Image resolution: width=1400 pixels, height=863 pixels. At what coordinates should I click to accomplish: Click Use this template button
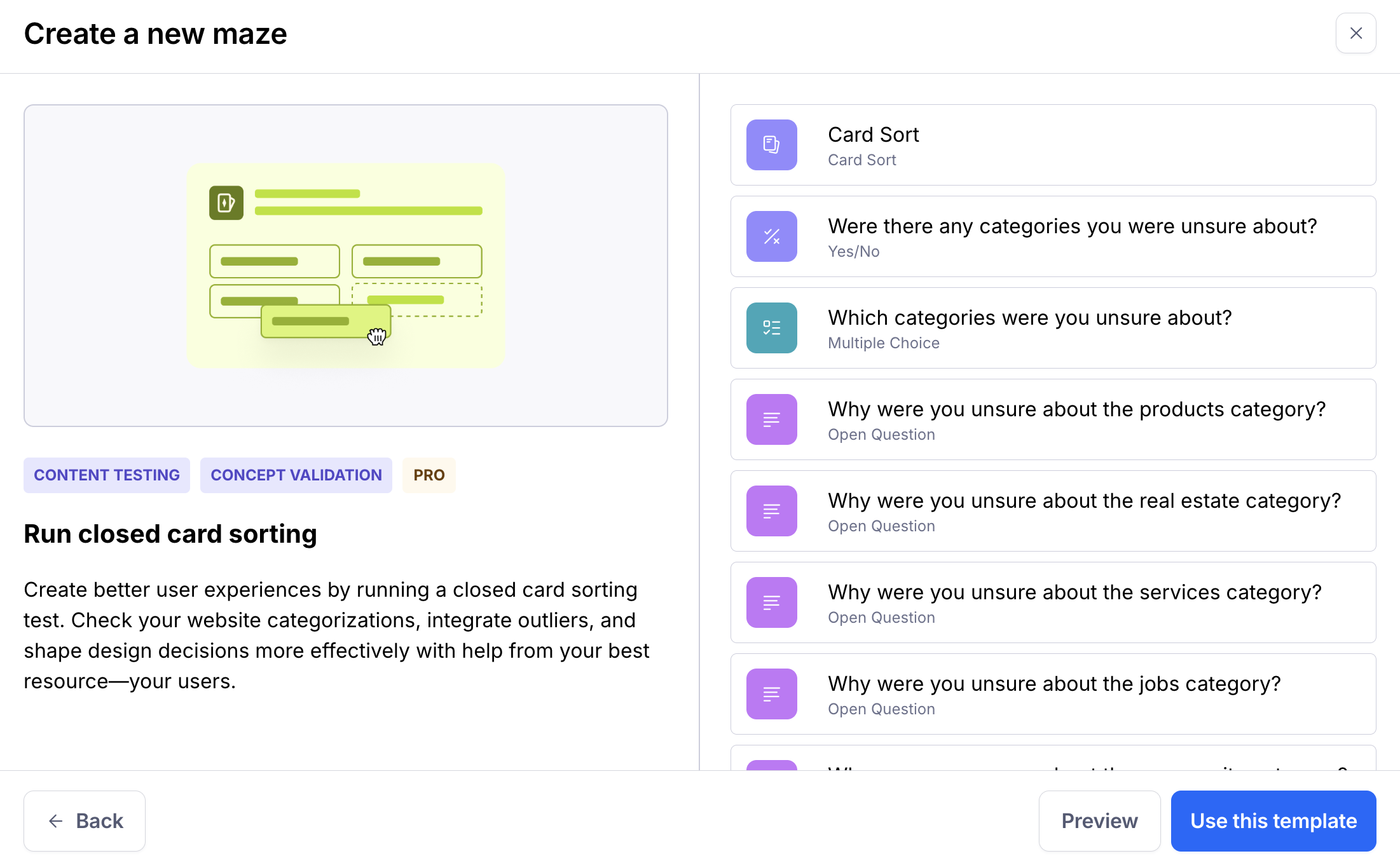[1273, 820]
